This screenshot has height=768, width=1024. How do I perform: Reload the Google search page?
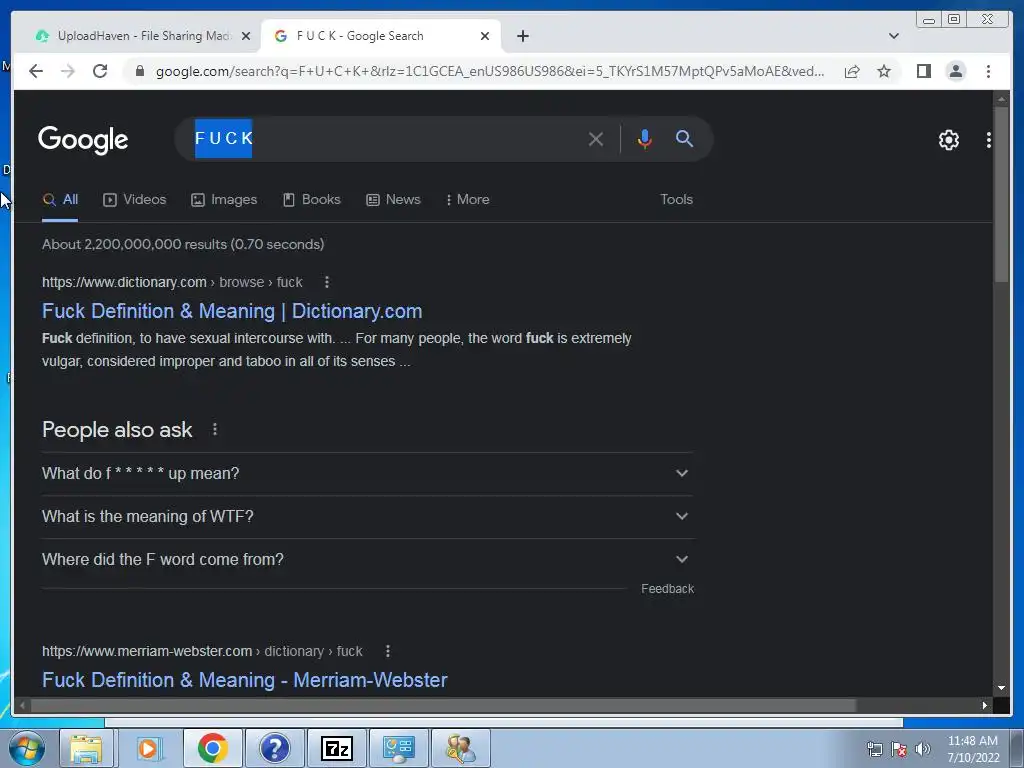click(100, 71)
